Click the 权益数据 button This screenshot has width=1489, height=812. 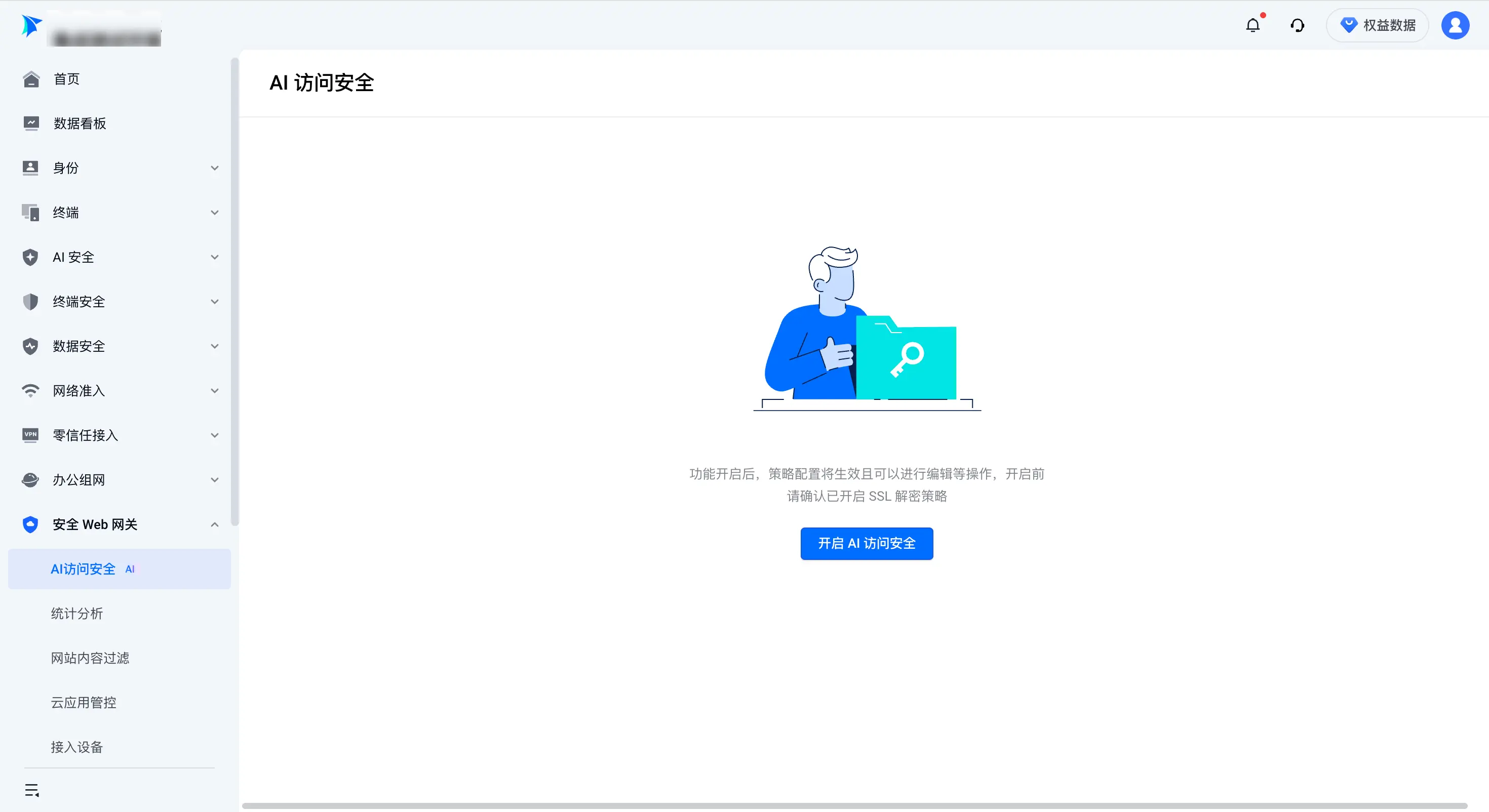[1377, 25]
